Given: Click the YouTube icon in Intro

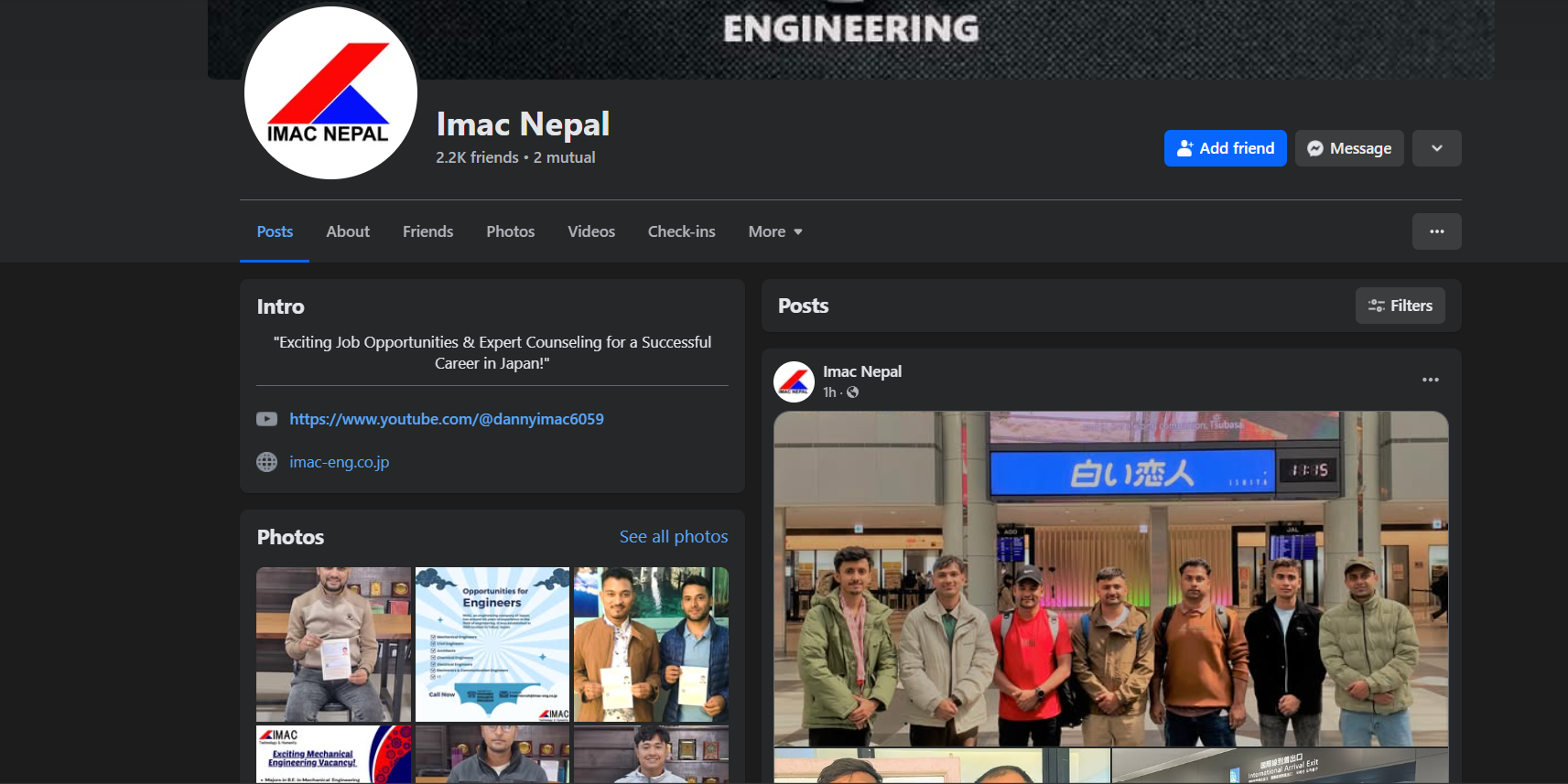Looking at the screenshot, I should pyautogui.click(x=266, y=419).
